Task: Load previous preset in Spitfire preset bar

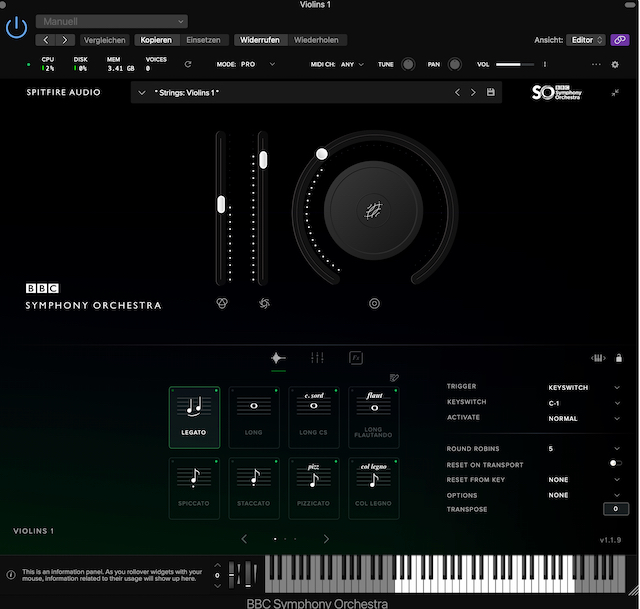Action: 457,93
